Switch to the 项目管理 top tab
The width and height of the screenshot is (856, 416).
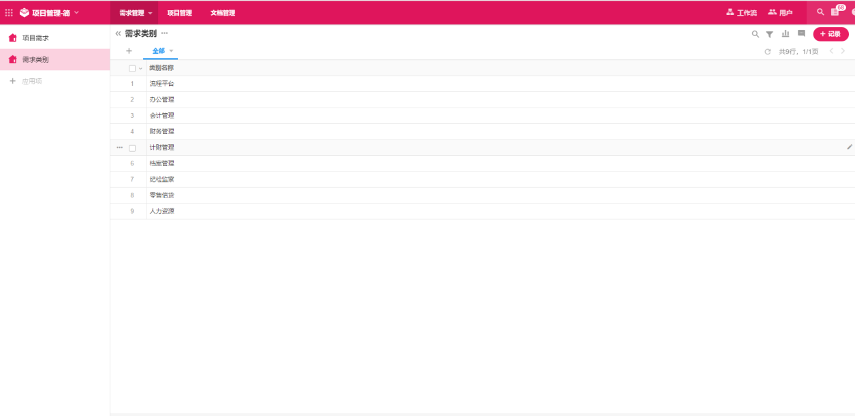click(x=180, y=13)
